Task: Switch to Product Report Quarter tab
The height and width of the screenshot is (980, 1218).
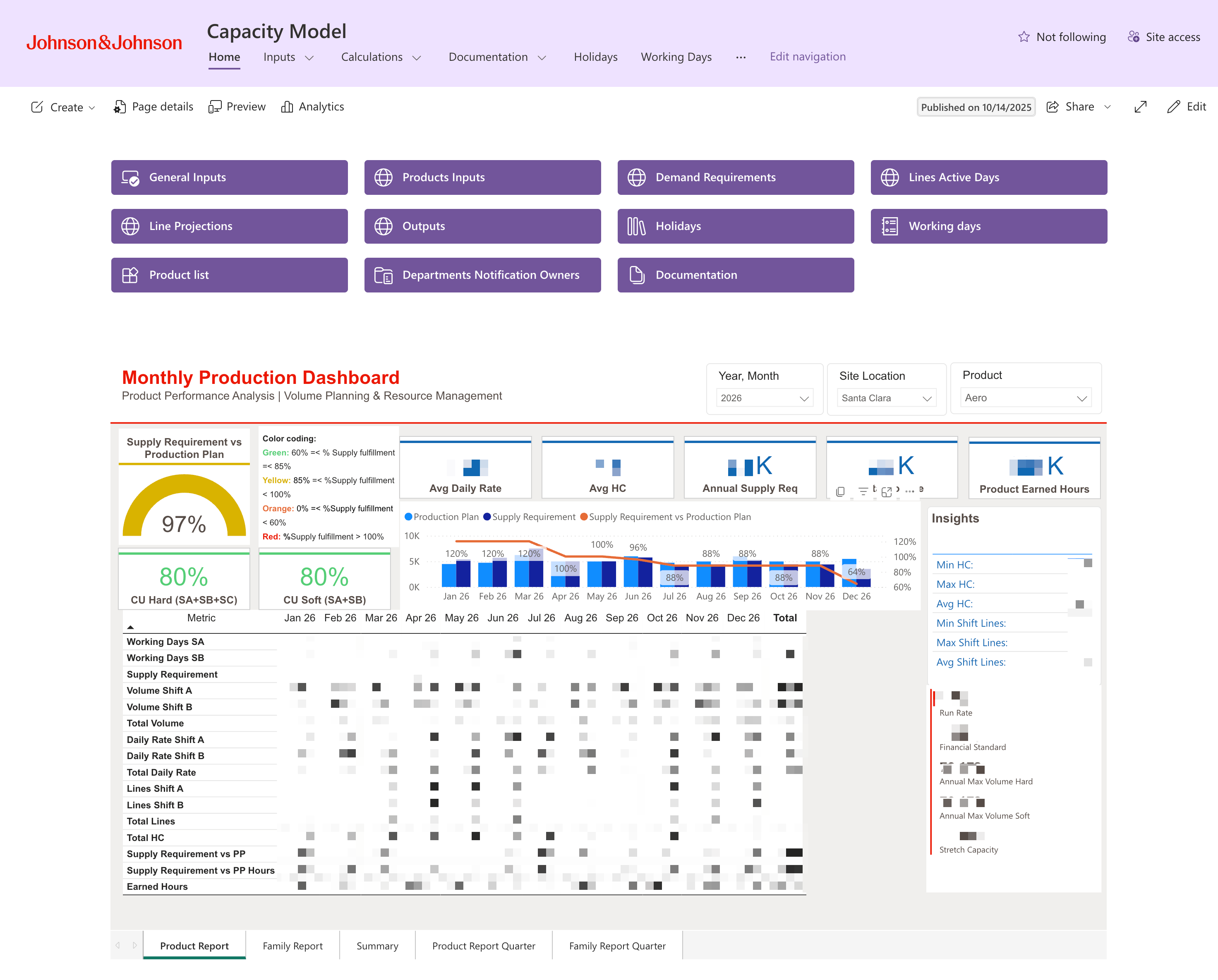Action: point(484,946)
